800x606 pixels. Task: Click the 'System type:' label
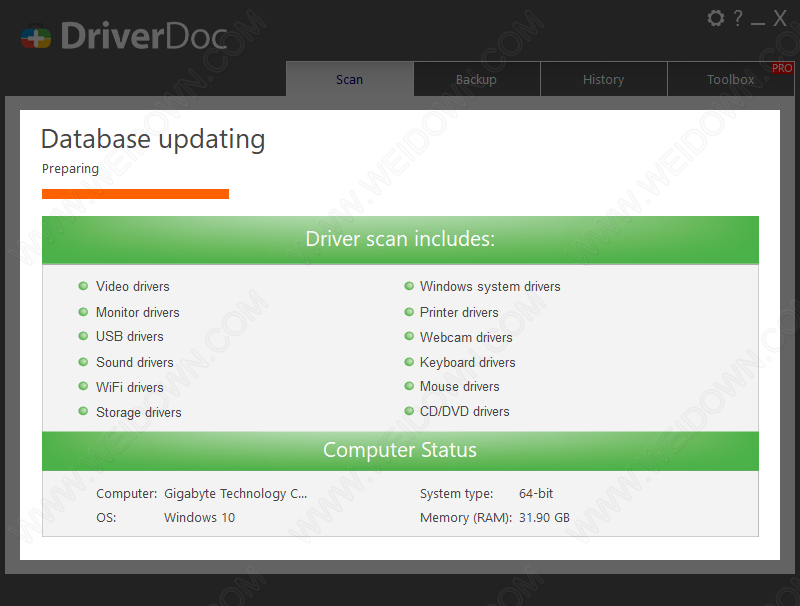[x=457, y=494]
